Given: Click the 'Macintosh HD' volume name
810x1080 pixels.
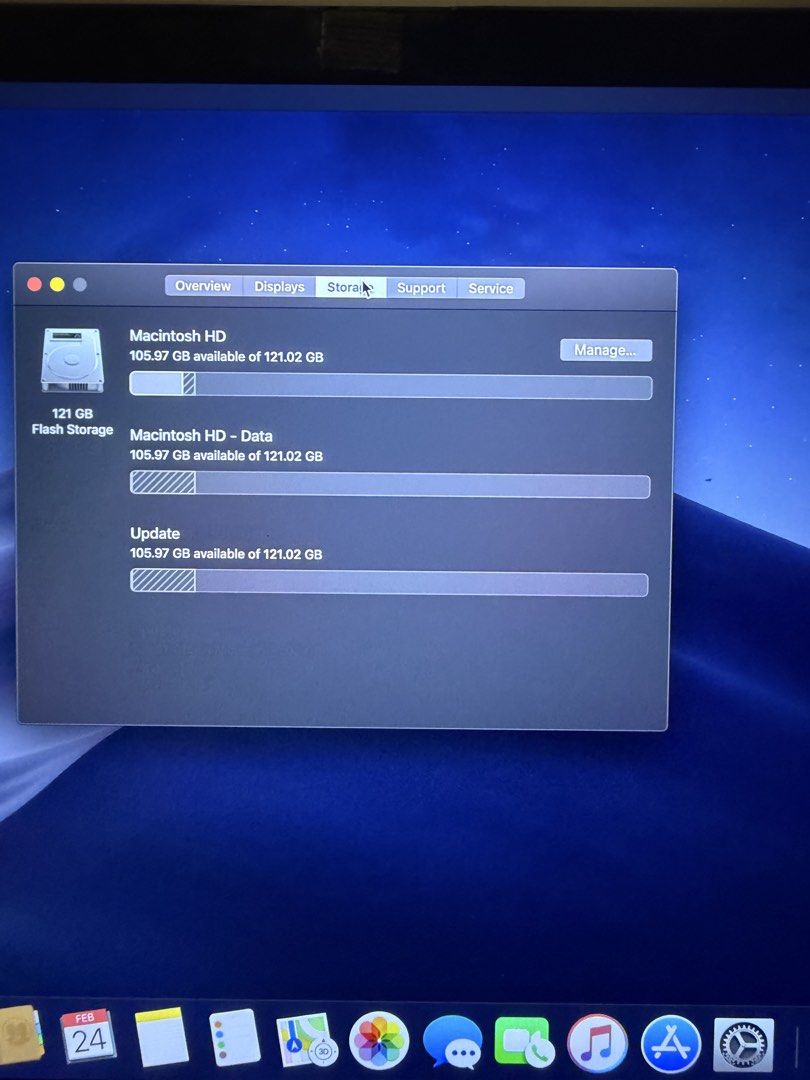Looking at the screenshot, I should pyautogui.click(x=178, y=336).
